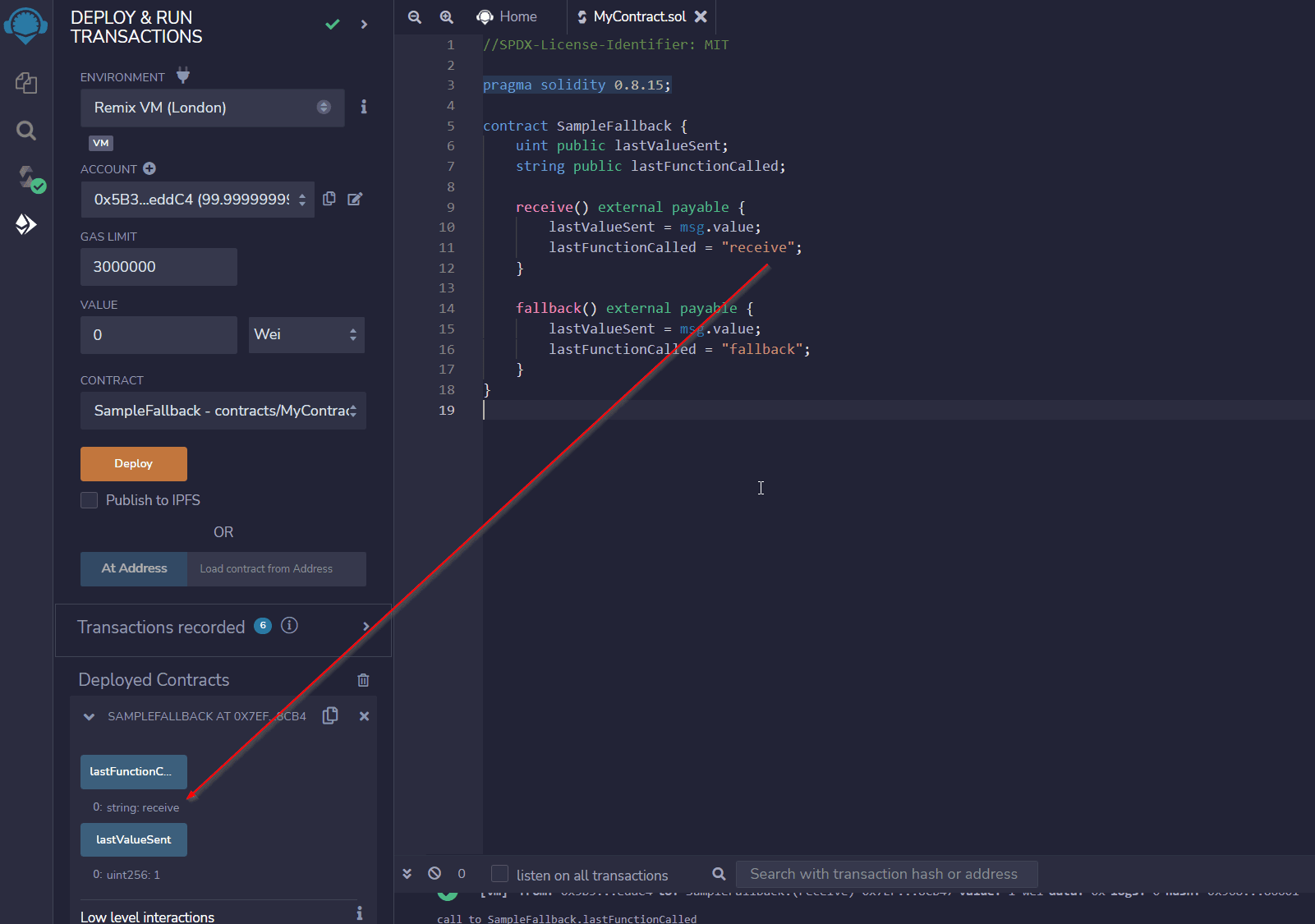1315x924 pixels.
Task: Click the terminal search magnifier icon
Action: click(719, 874)
